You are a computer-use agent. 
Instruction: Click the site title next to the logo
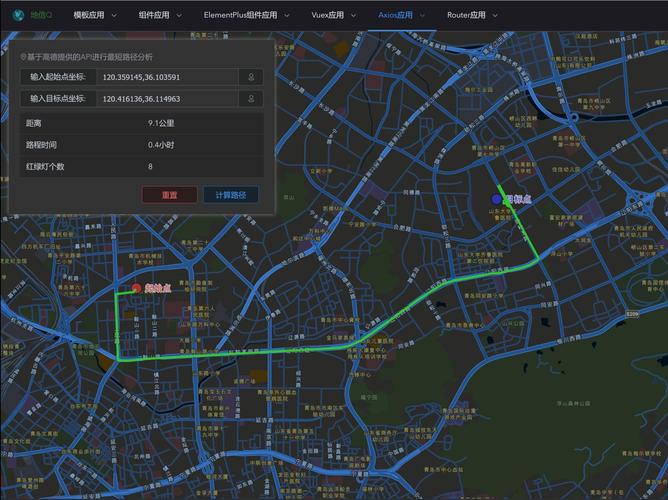pyautogui.click(x=41, y=15)
